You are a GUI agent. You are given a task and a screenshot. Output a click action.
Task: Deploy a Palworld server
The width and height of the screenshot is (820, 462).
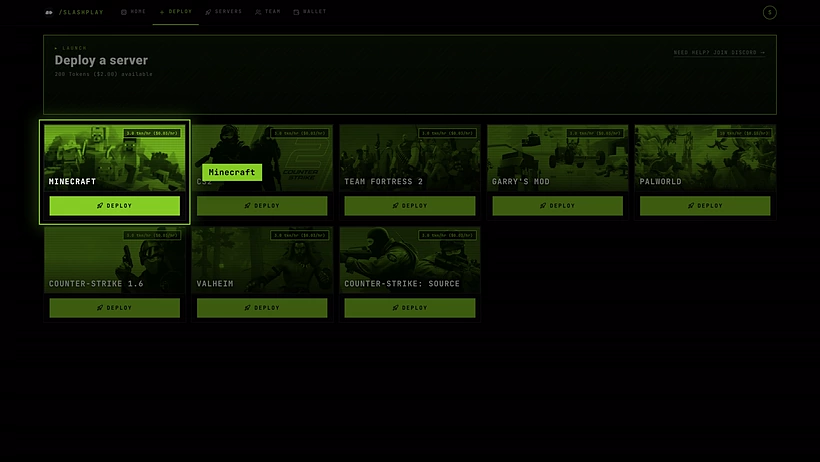[705, 206]
